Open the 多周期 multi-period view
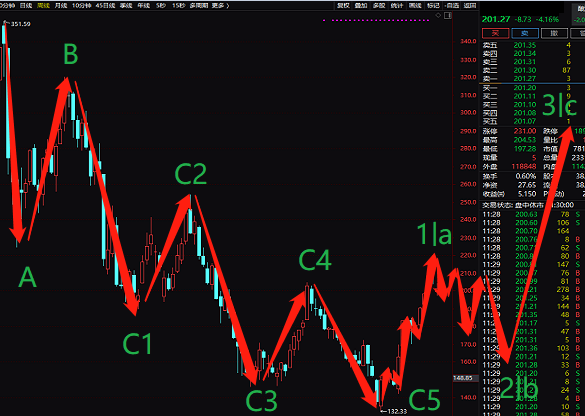585x416 pixels. [x=198, y=6]
